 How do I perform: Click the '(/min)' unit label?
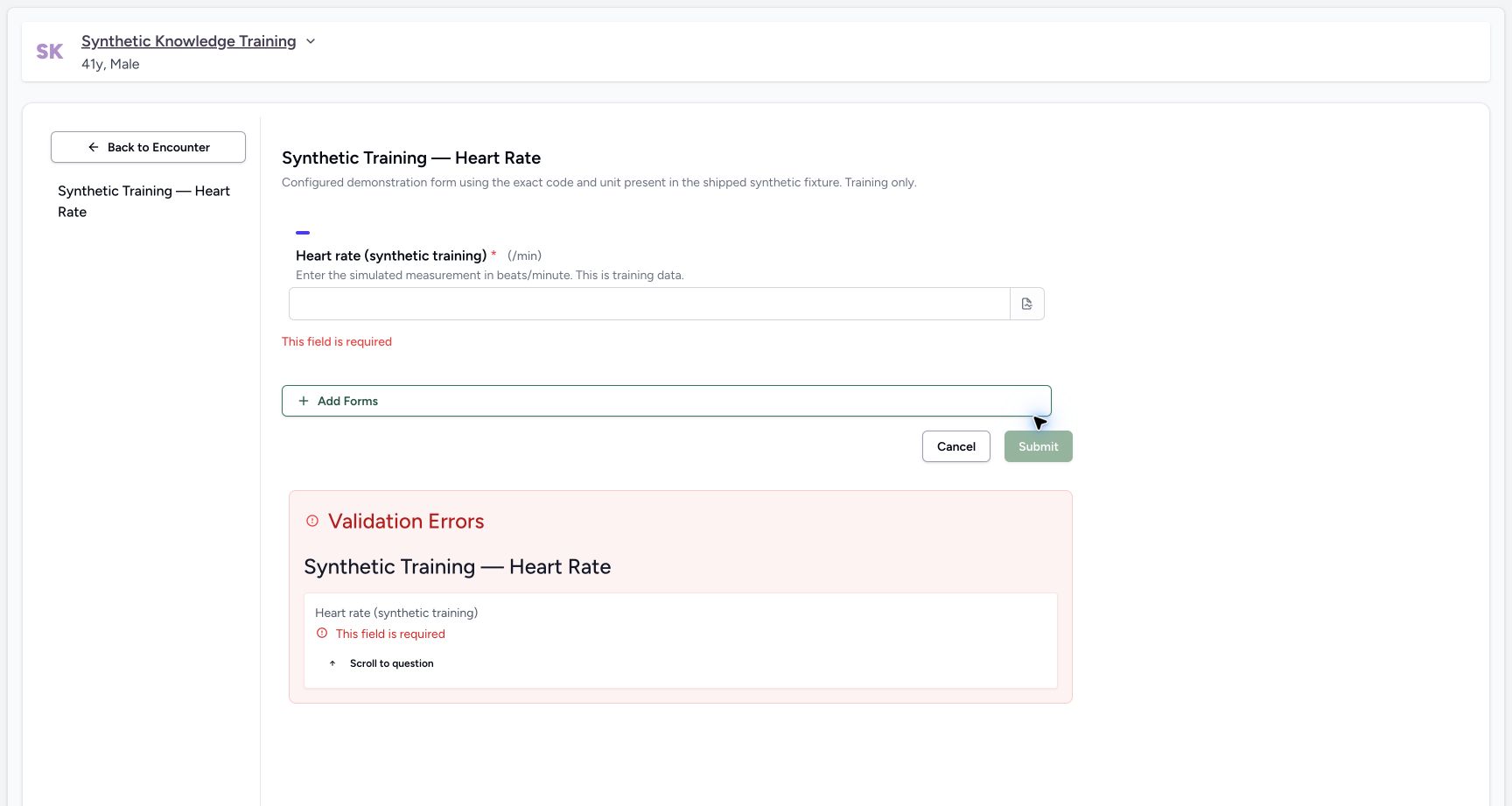(x=524, y=256)
